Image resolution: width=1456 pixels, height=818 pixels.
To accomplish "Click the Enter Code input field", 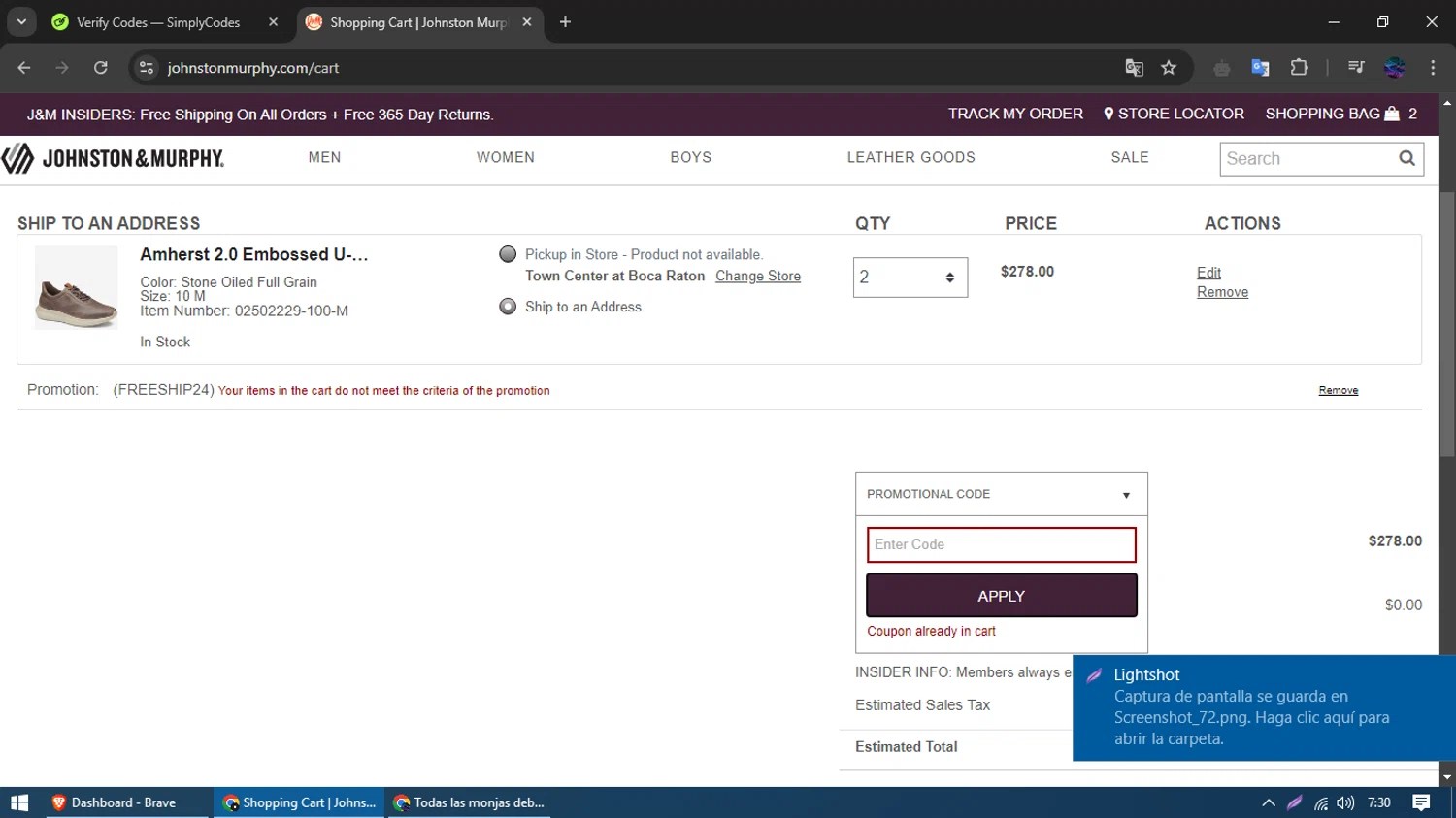I will point(1001,544).
